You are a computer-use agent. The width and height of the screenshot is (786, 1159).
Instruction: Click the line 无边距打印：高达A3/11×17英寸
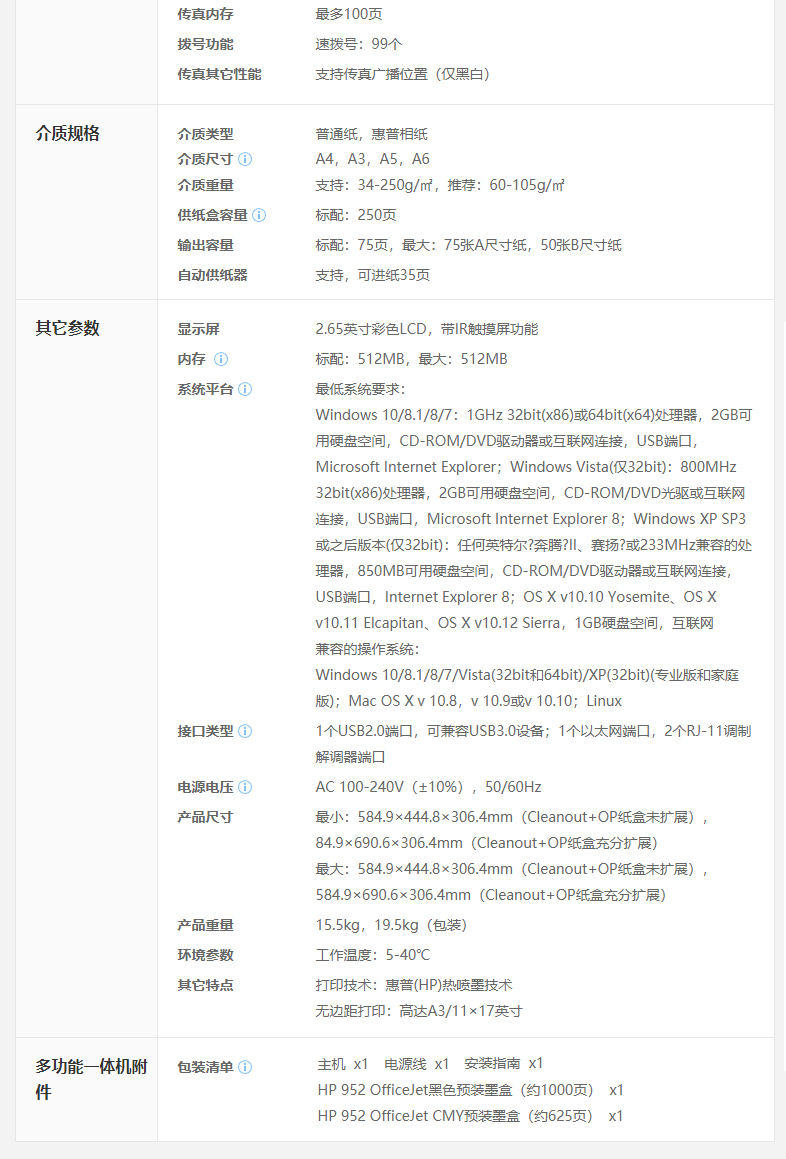(419, 1011)
